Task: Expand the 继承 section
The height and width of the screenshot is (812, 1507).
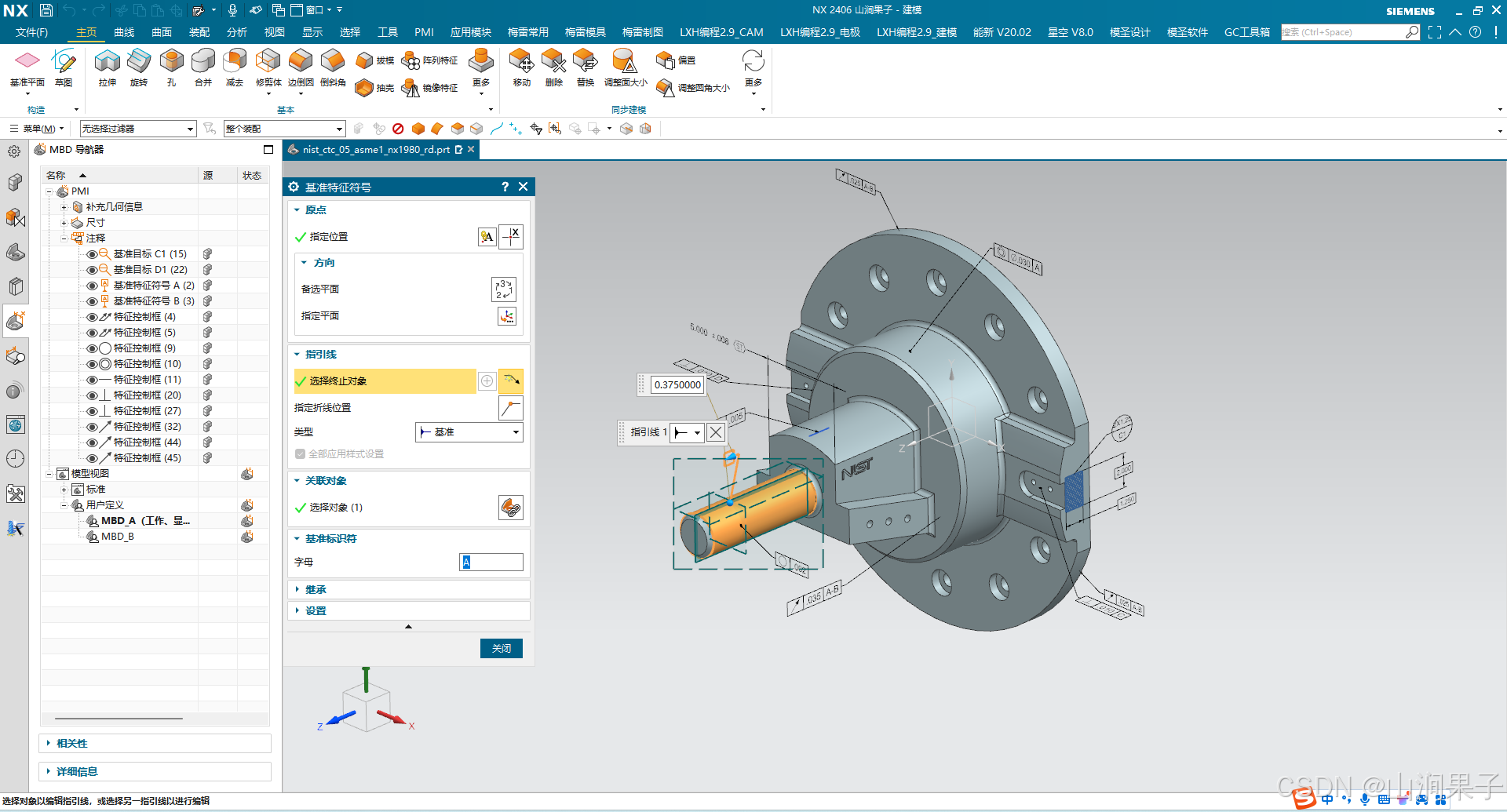Action: (316, 590)
